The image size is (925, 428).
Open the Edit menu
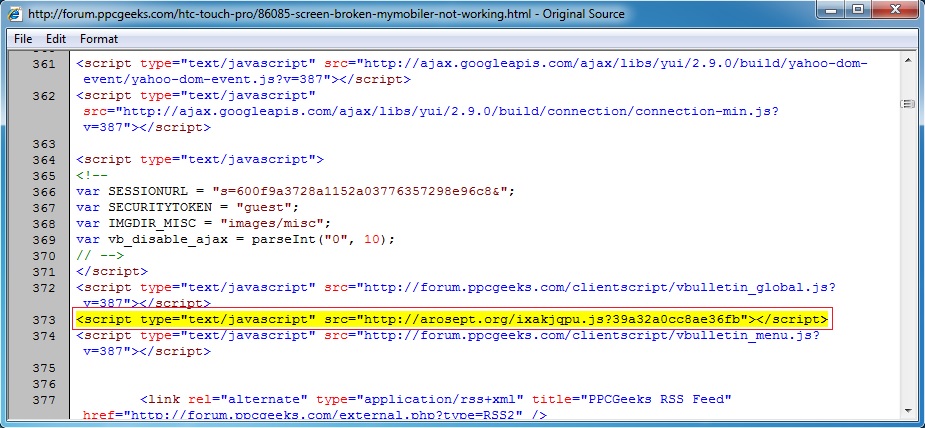pos(56,39)
